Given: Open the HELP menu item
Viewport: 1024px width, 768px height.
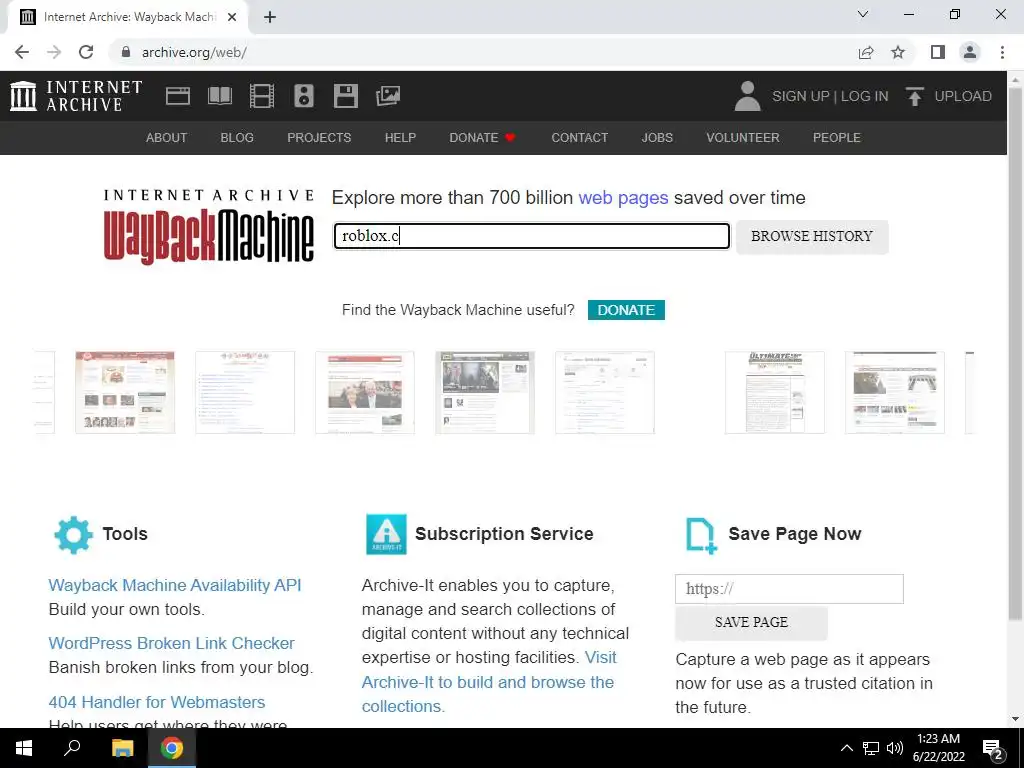Looking at the screenshot, I should (400, 138).
